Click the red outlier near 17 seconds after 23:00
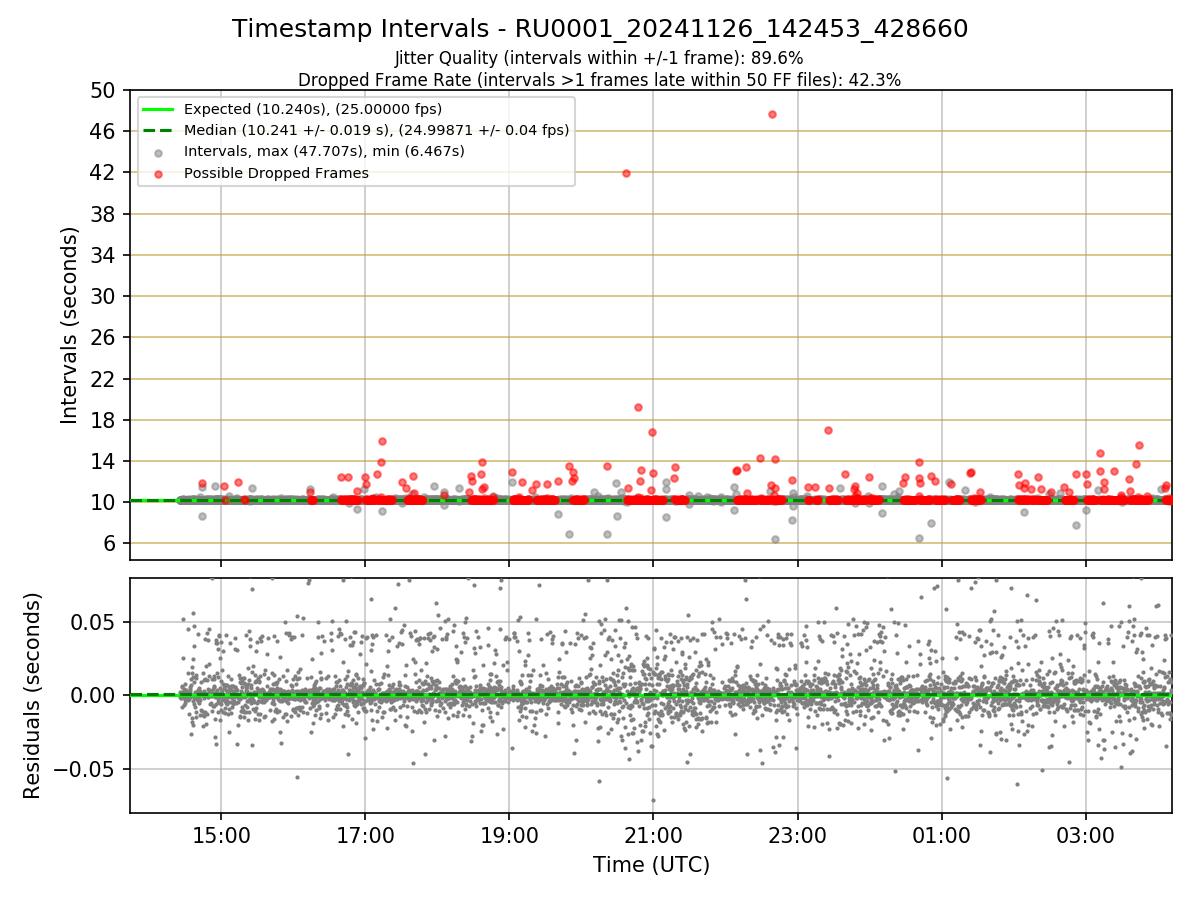Viewport: 1200px width, 900px height. point(828,430)
